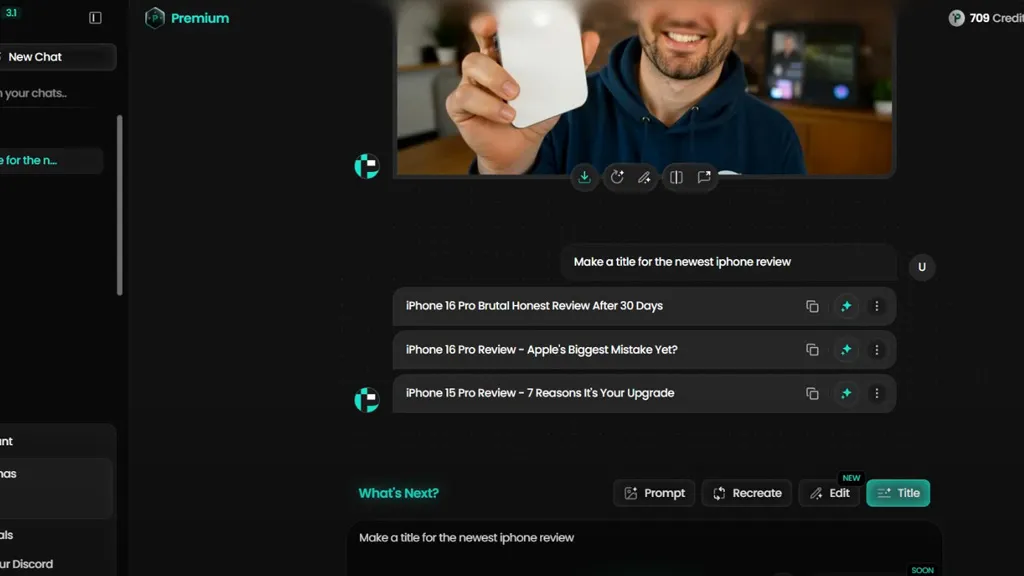1024x576 pixels.
Task: Click the feedback flag icon under the thumbnail
Action: coord(704,177)
